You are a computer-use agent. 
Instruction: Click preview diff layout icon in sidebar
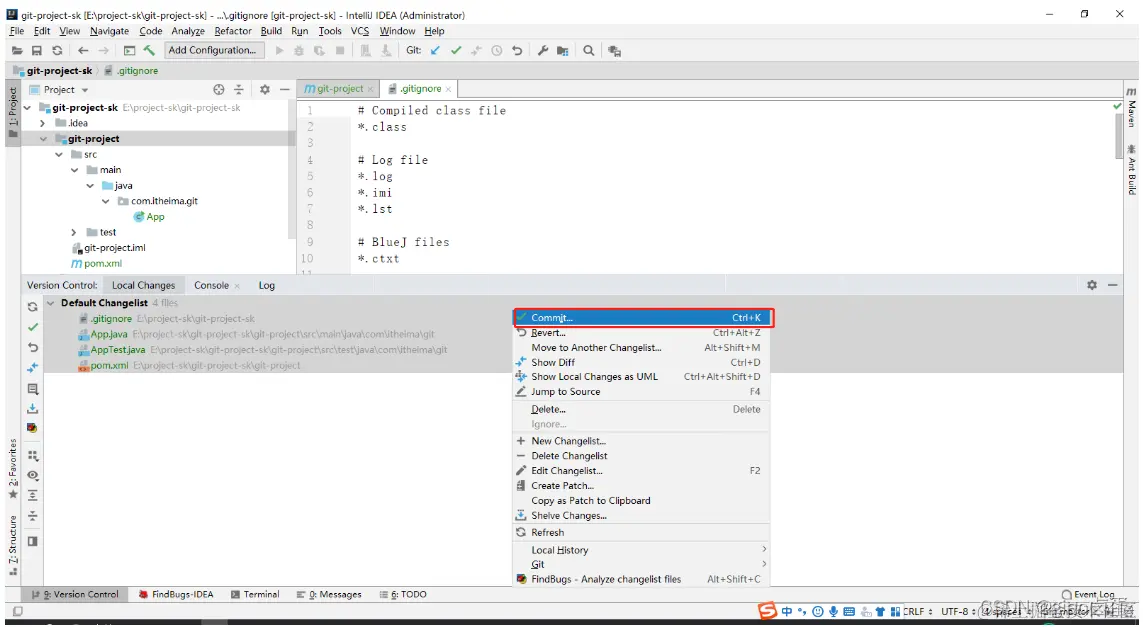tap(33, 542)
